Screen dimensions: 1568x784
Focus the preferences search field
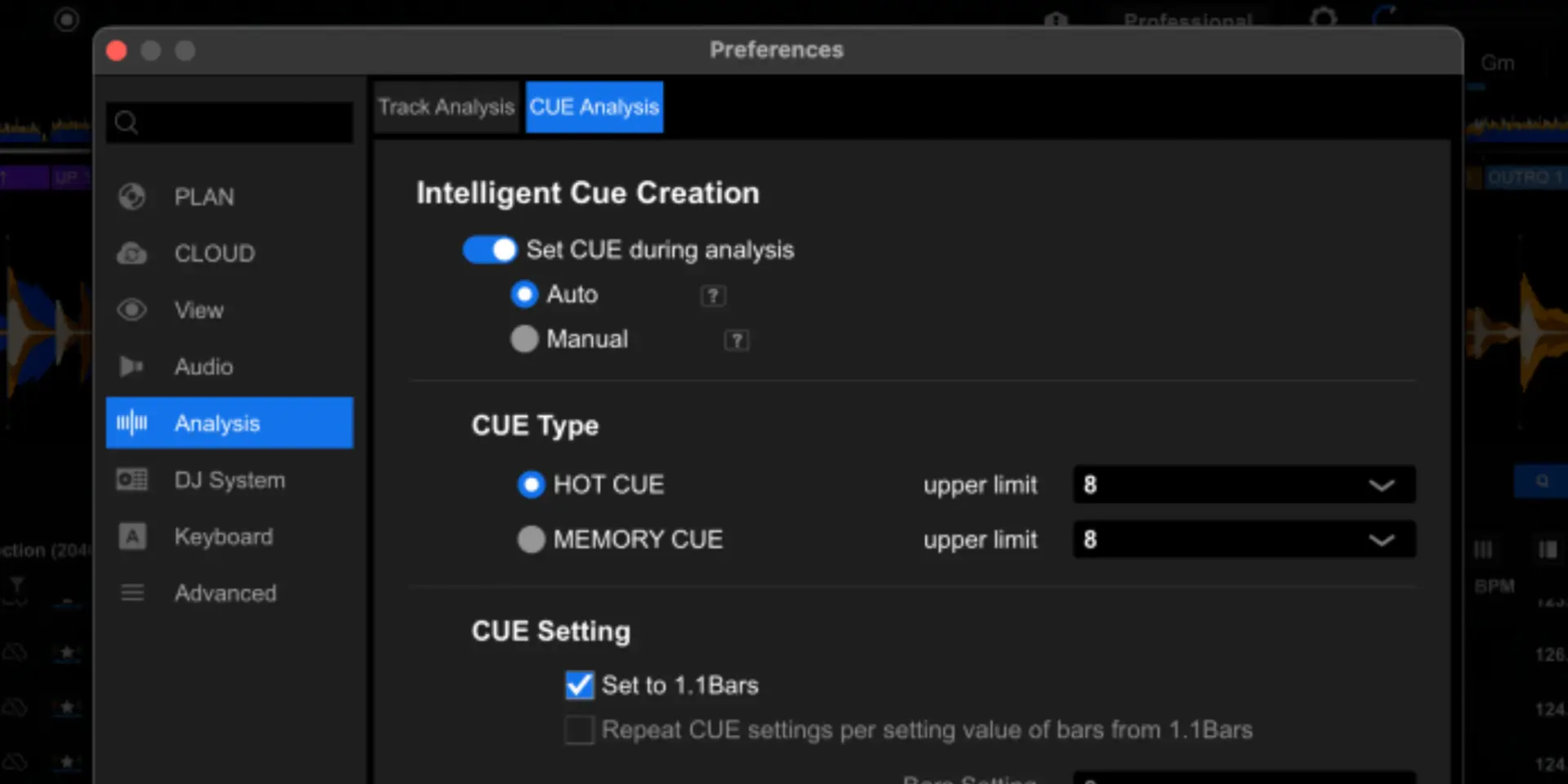coord(229,122)
